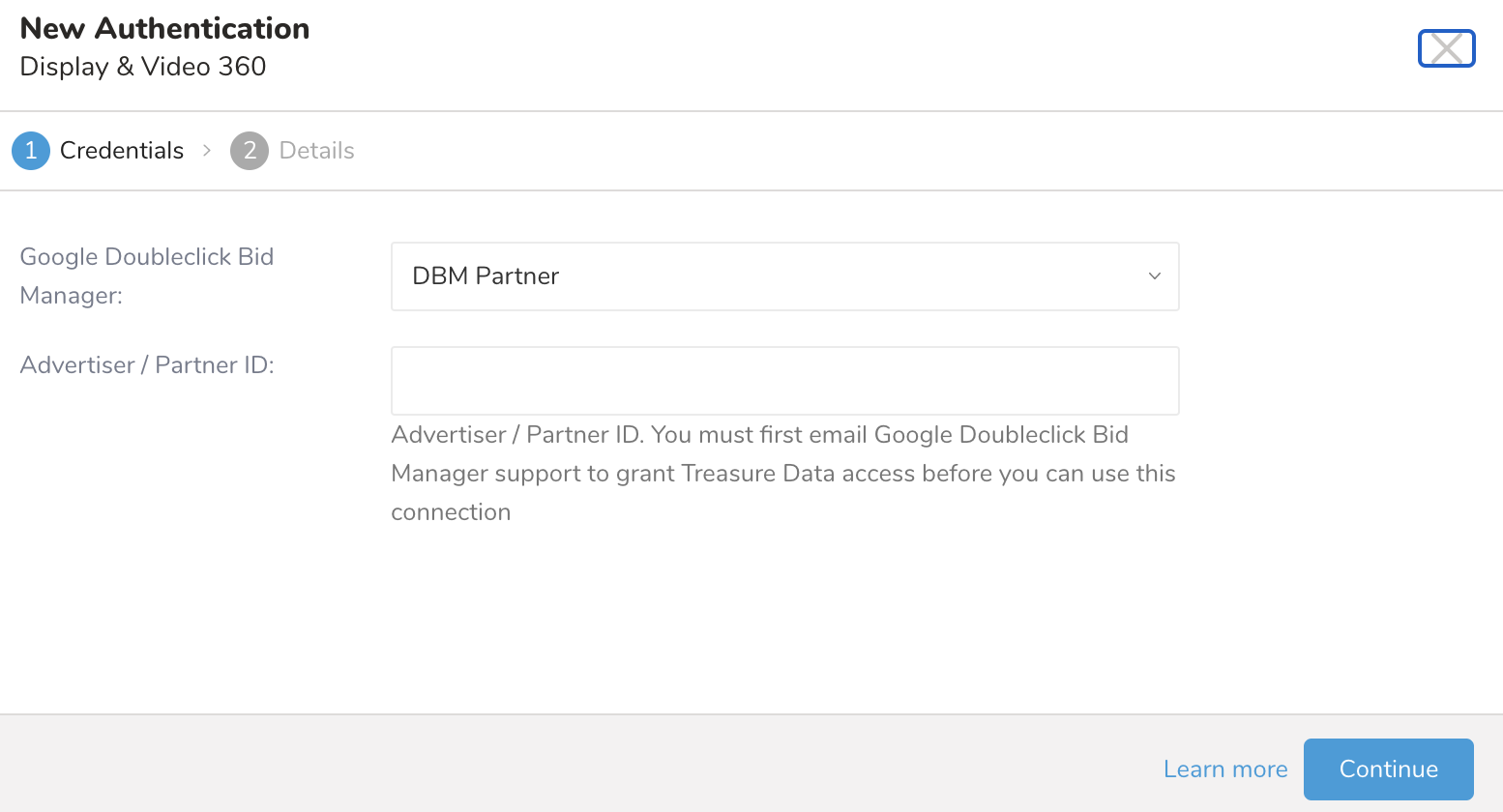Open the Learn more link
This screenshot has width=1503, height=812.
(x=1224, y=769)
